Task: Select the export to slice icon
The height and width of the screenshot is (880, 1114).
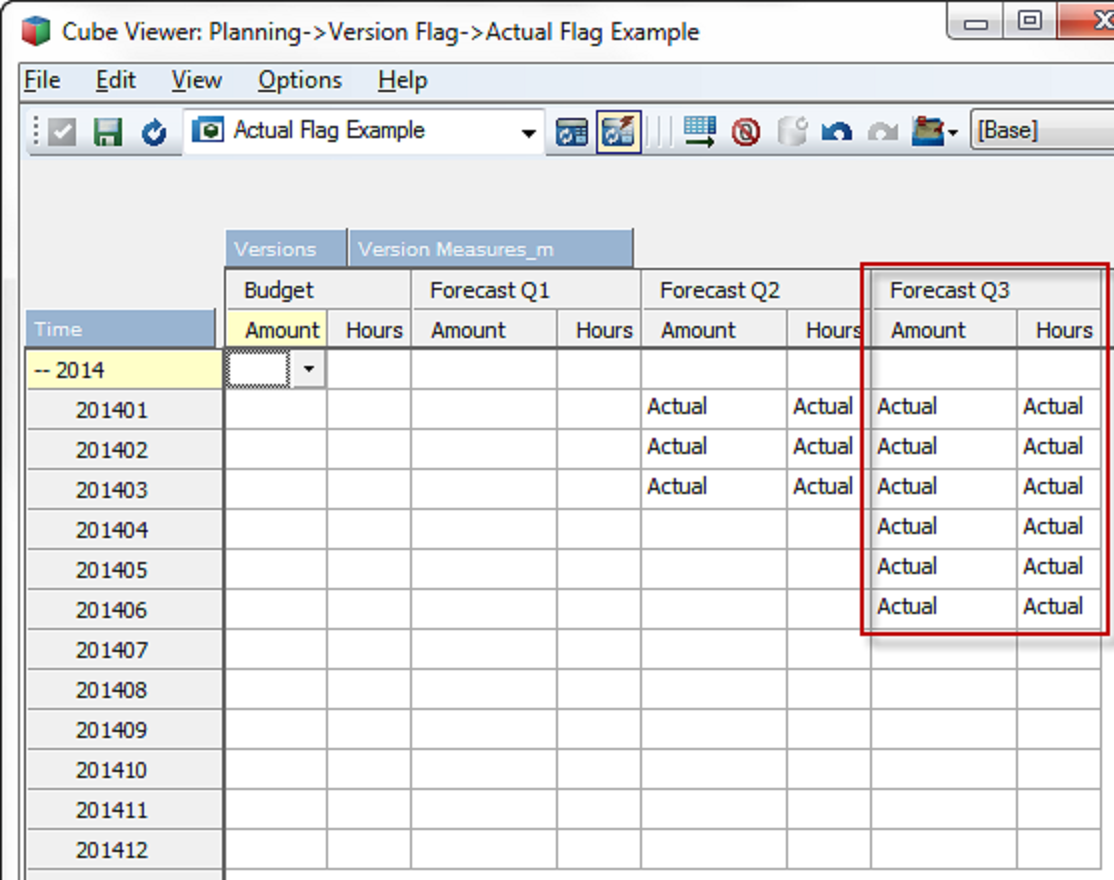Action: pyautogui.click(x=700, y=131)
